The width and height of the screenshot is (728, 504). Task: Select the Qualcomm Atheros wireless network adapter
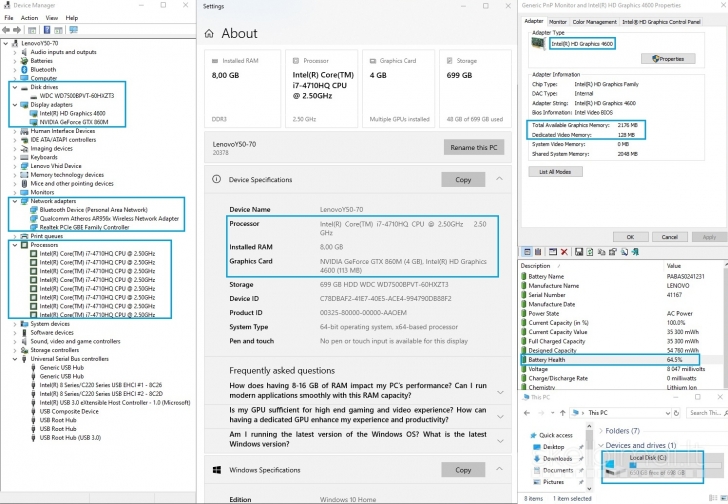pyautogui.click(x=109, y=218)
